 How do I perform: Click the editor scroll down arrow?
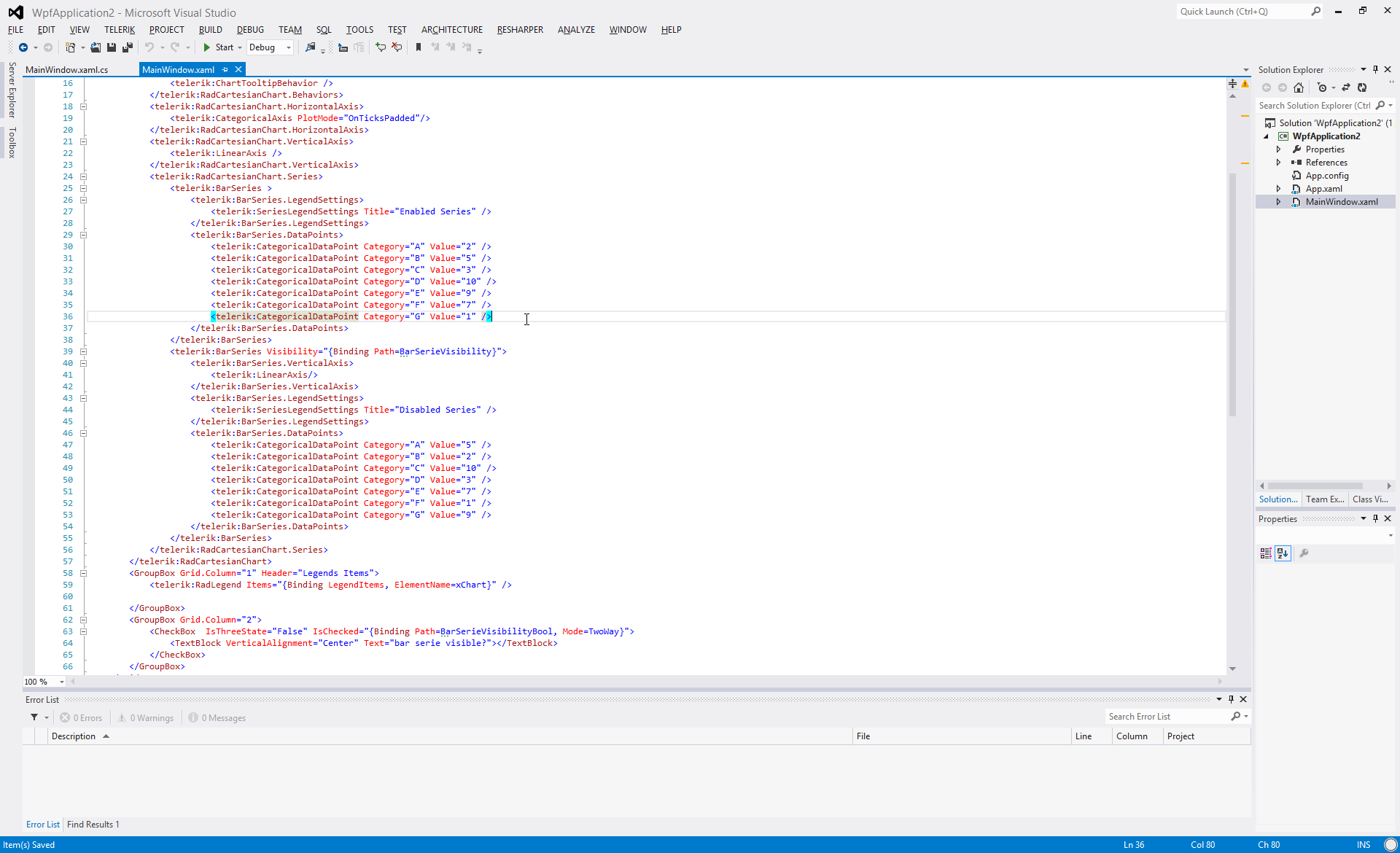tap(1232, 669)
